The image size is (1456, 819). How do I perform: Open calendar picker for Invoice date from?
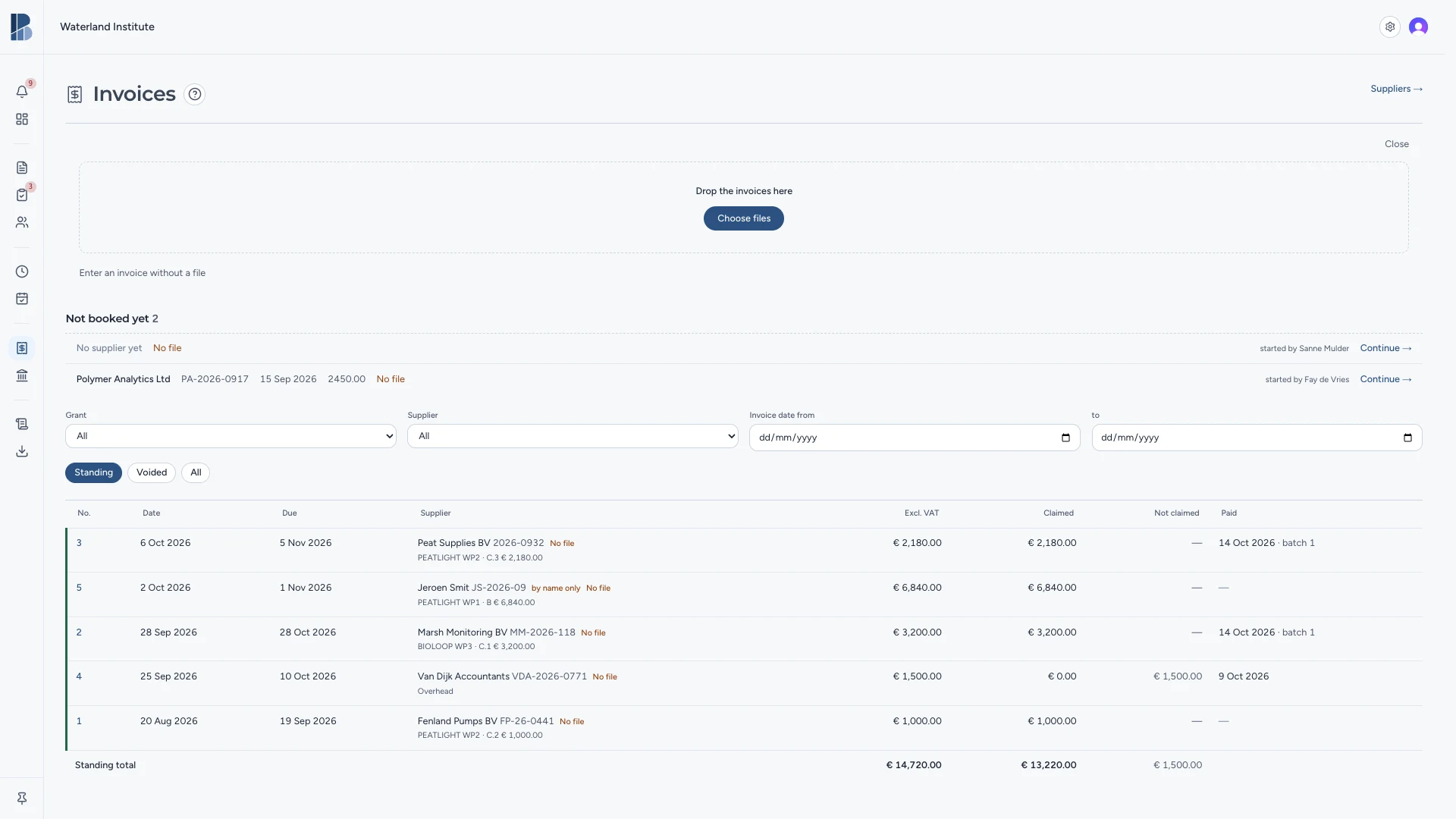pos(1065,438)
